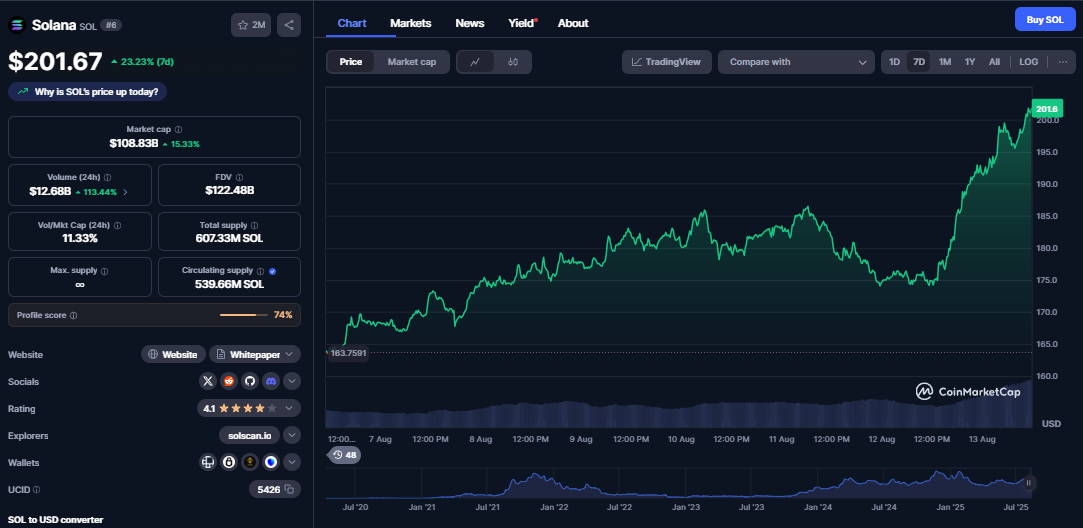1083x528 pixels.
Task: Show Vol/Mkt Cap info icon
Action: 117,225
